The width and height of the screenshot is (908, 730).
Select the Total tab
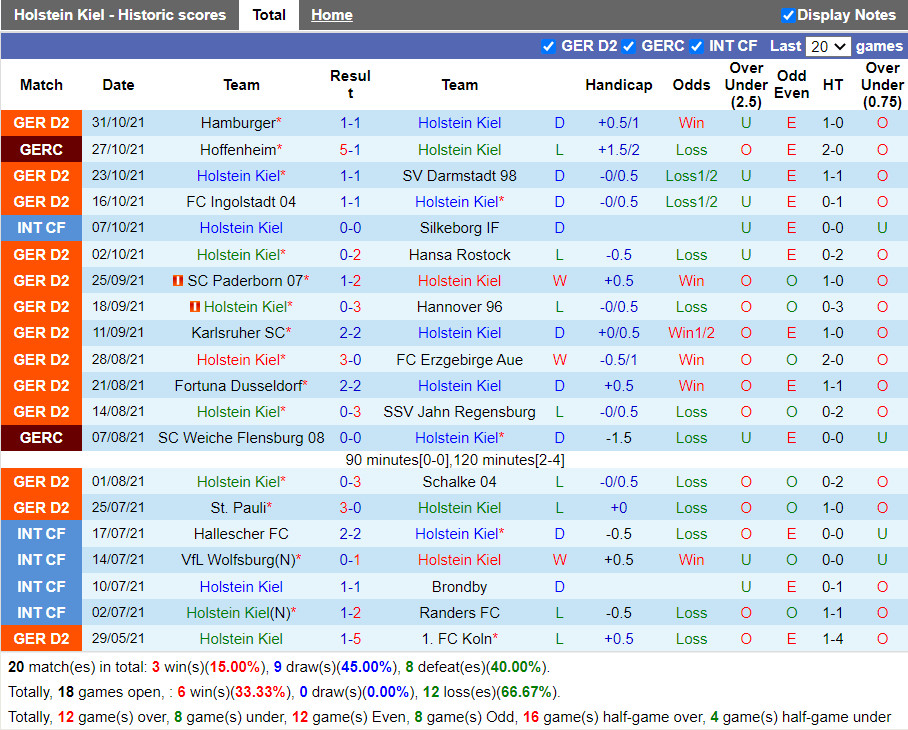tap(269, 15)
